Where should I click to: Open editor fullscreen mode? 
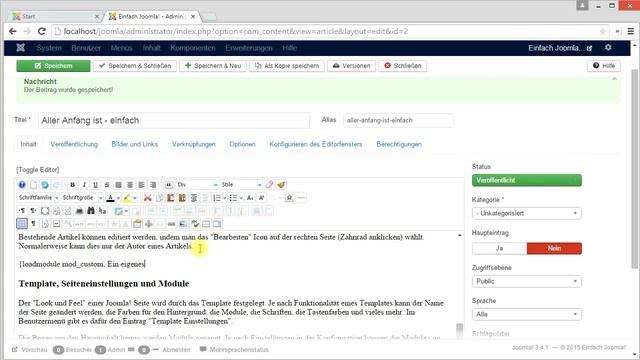(x=45, y=211)
